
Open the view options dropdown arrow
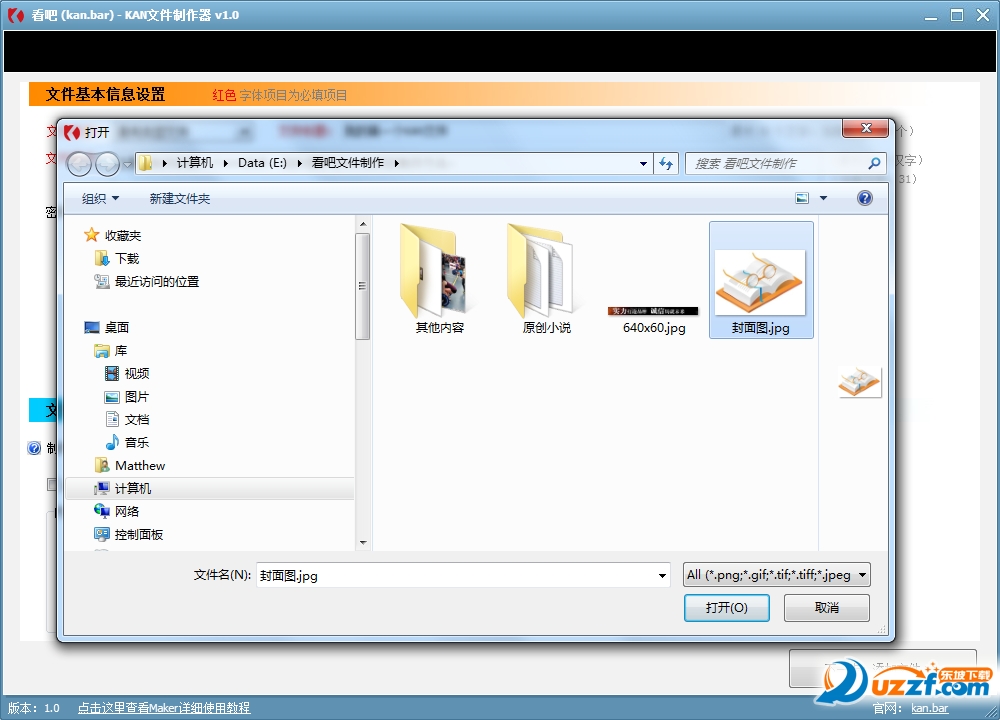823,198
